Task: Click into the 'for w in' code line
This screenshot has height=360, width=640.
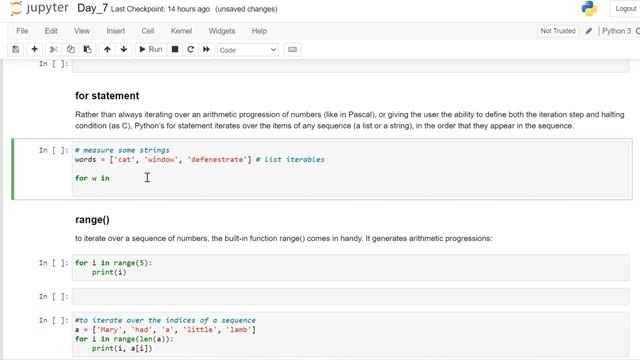Action: (x=92, y=178)
